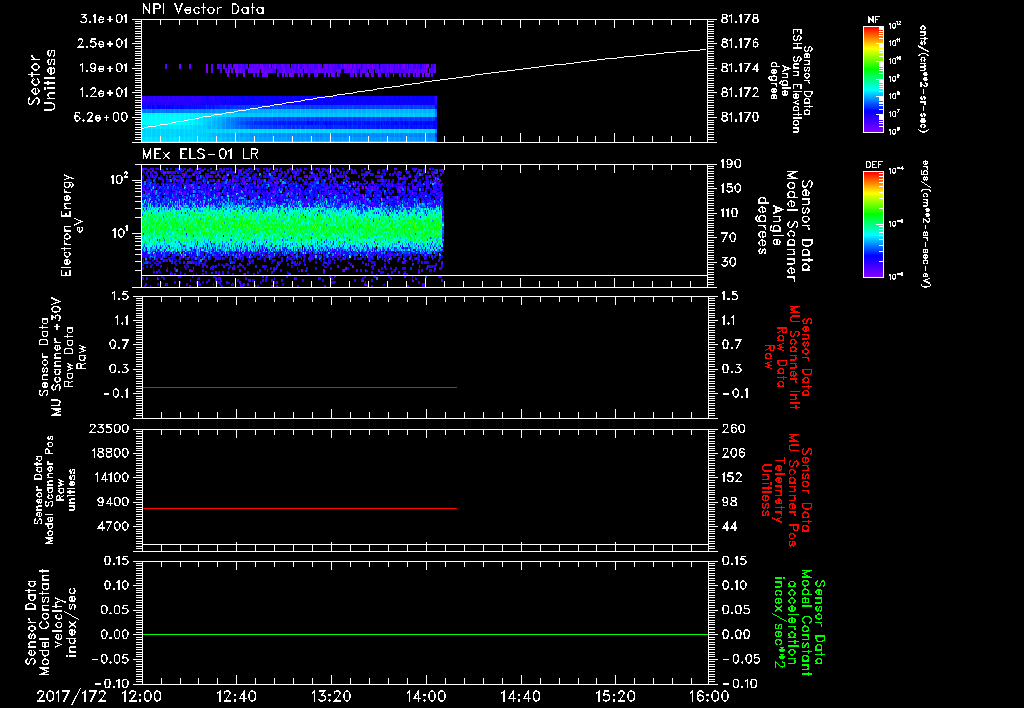The height and width of the screenshot is (708, 1024).
Task: Click the 15:20 time axis label
Action: (615, 696)
